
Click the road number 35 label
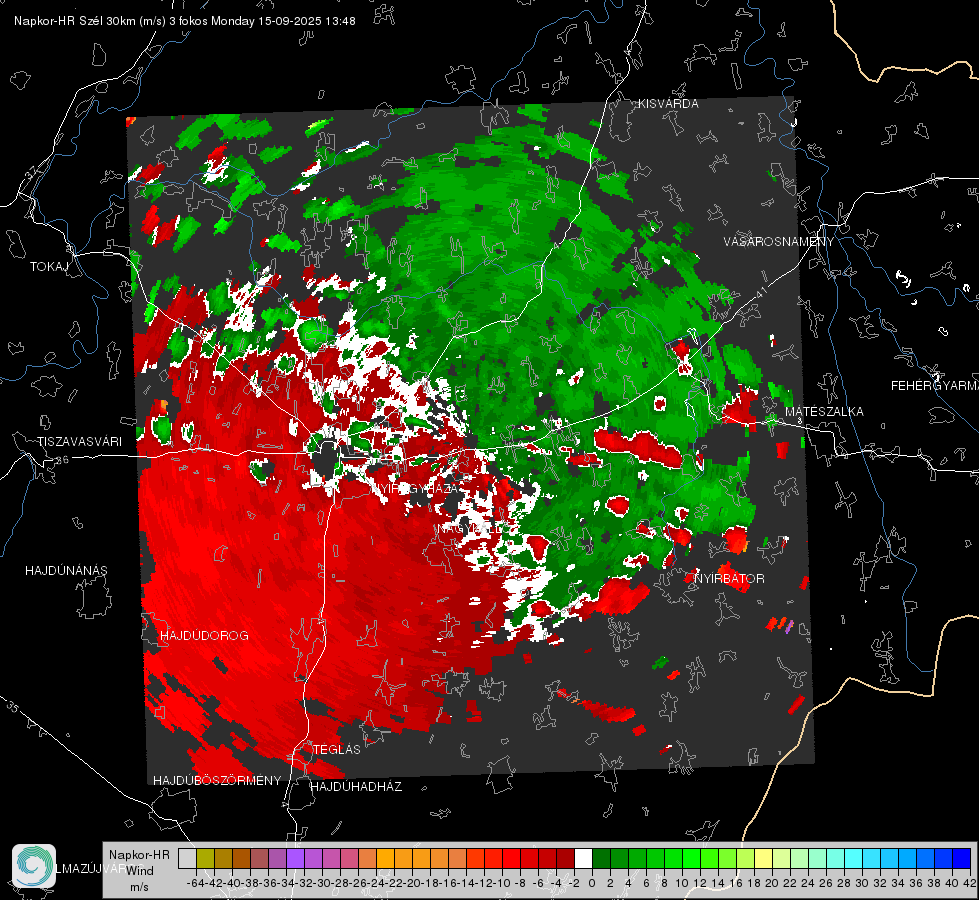(x=13, y=708)
